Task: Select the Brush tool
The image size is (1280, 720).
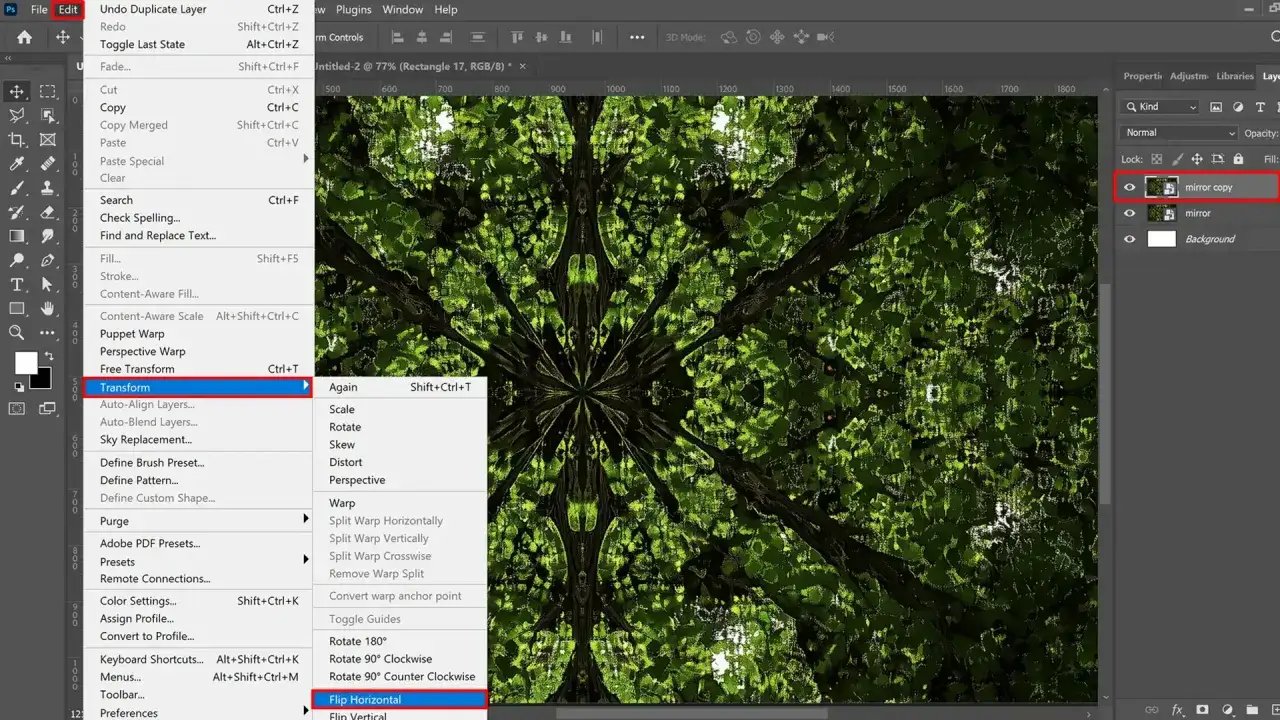Action: 17,188
